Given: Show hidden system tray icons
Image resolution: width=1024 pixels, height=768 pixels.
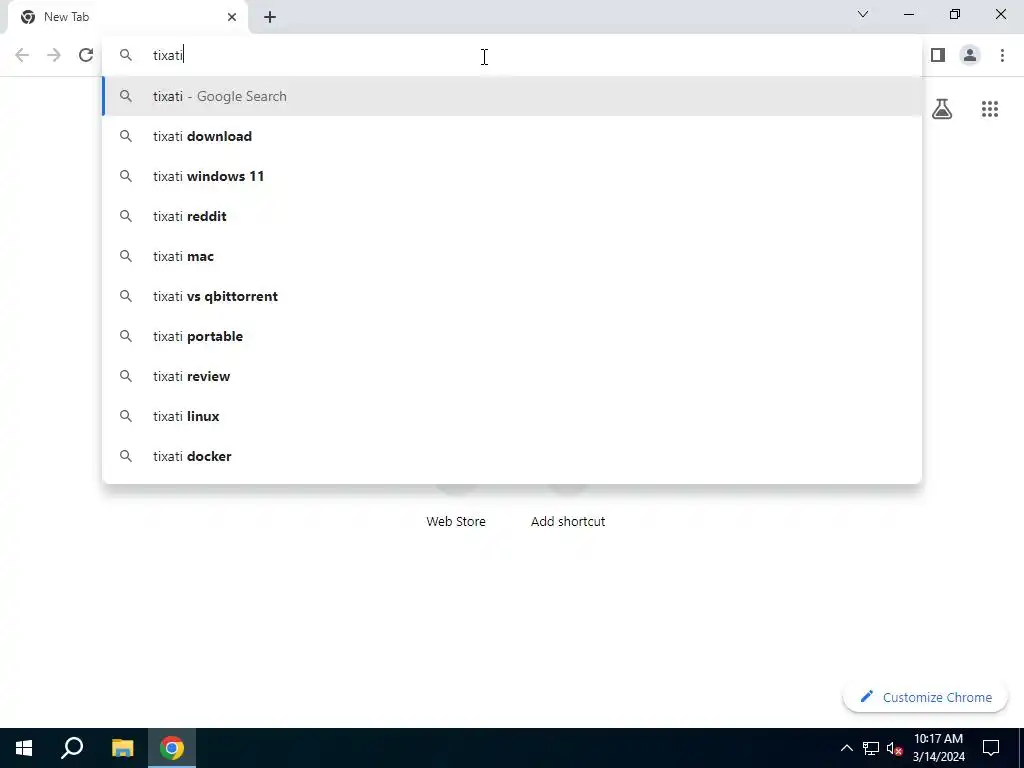Looking at the screenshot, I should click(846, 748).
